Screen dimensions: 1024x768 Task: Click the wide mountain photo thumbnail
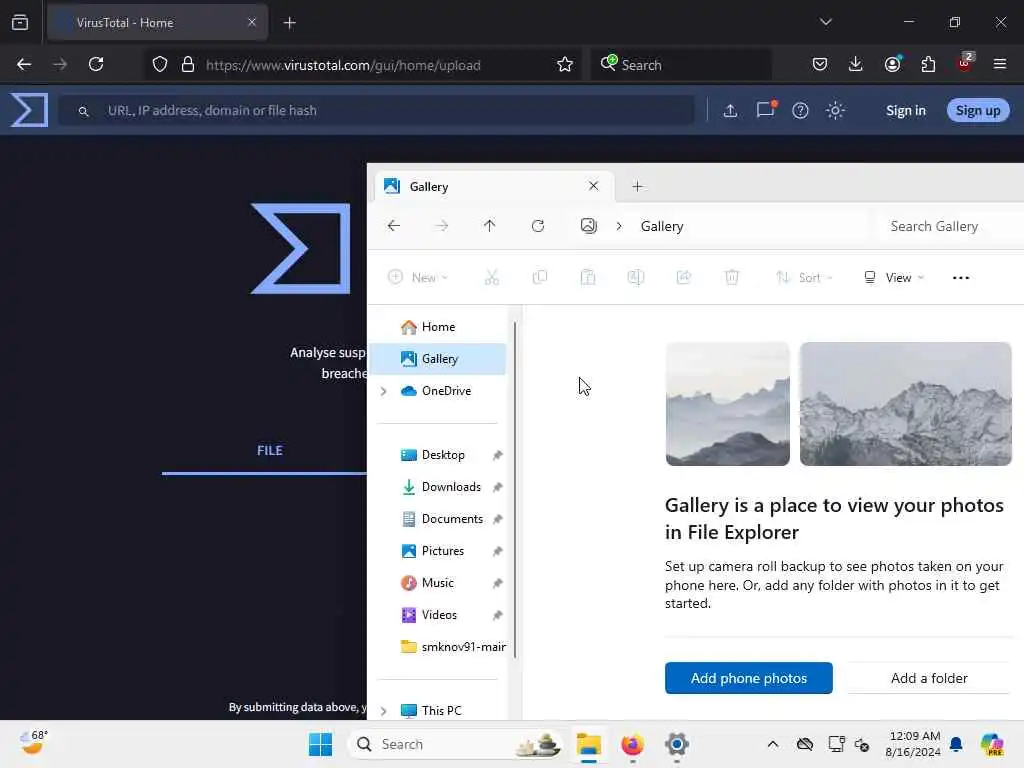(905, 404)
